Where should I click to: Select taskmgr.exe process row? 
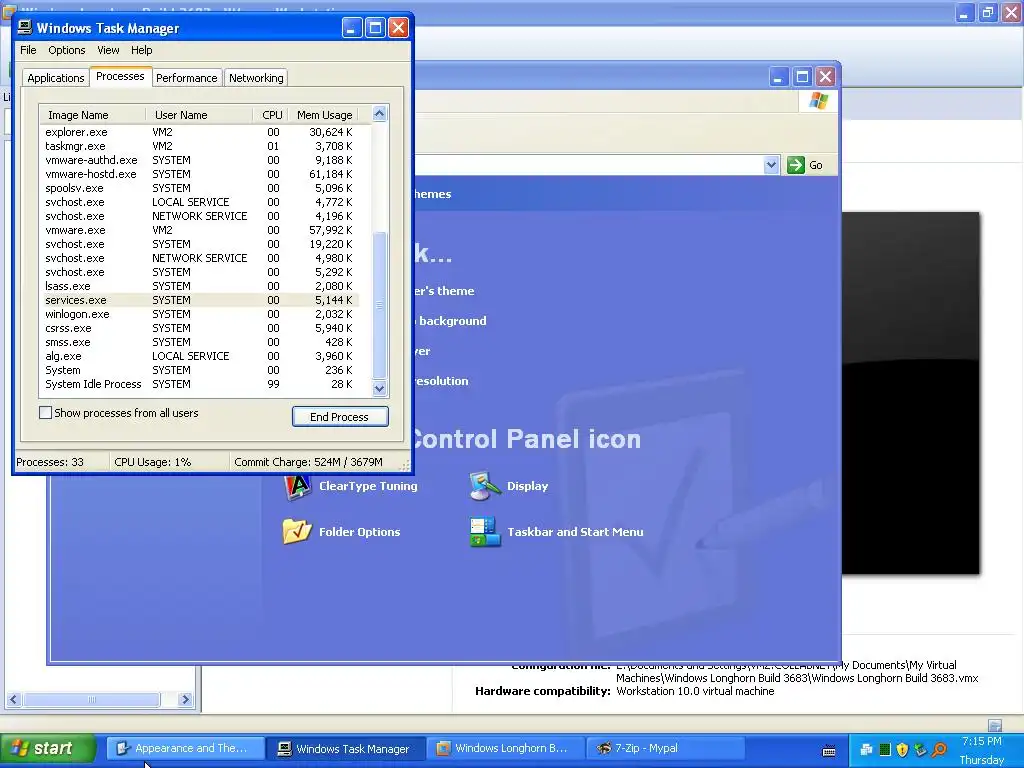(199, 146)
